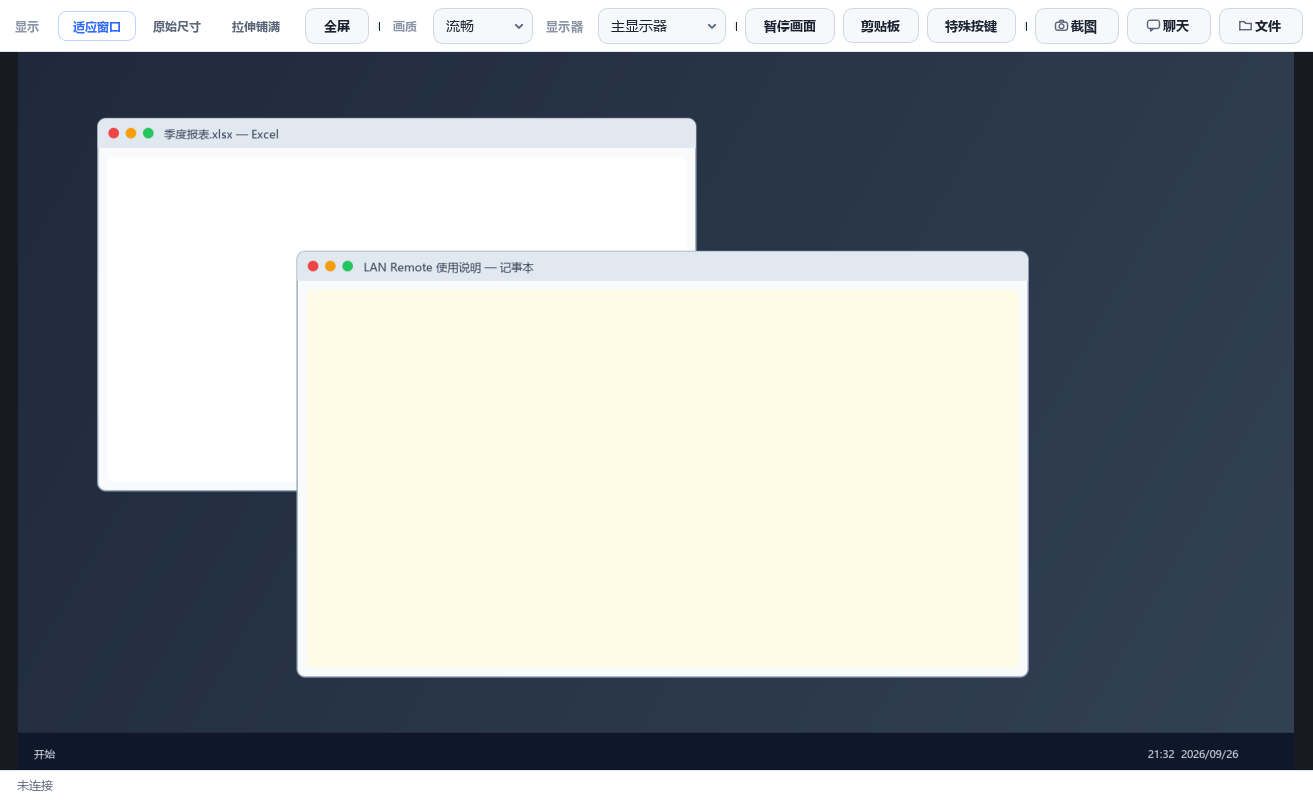Screen dimensions: 1313x800
Task: Click the LAN Remote 使用说明 — 记事本 title
Action: tap(449, 267)
